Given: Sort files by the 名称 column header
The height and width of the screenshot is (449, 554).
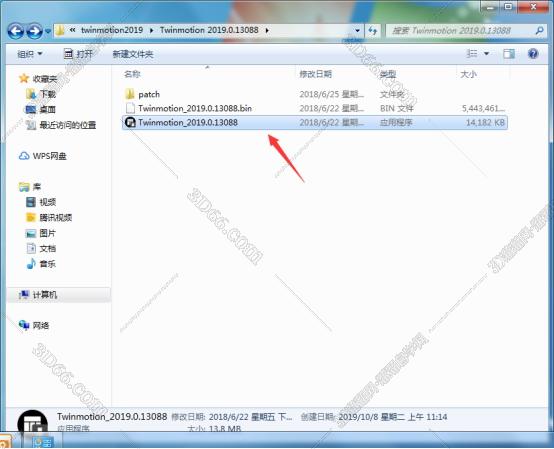Looking at the screenshot, I should [132, 74].
